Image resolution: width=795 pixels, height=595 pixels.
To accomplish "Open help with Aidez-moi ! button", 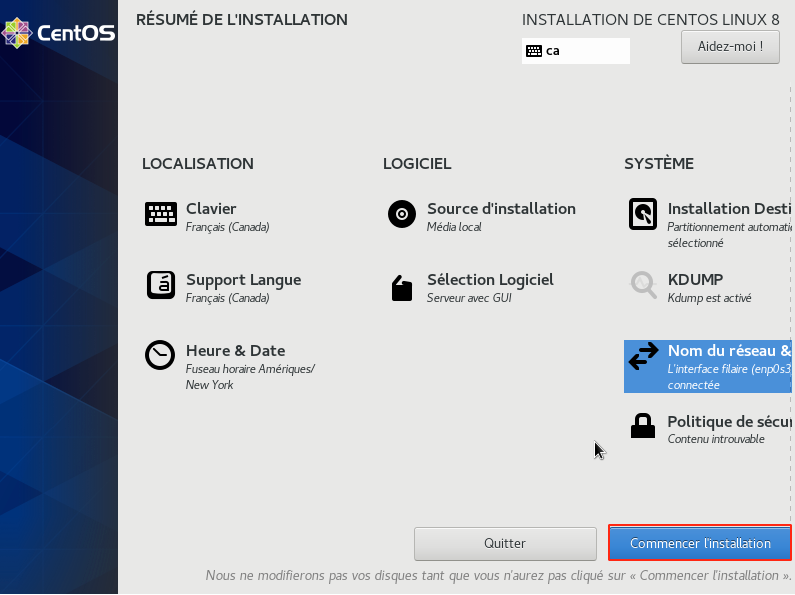I will 730,47.
